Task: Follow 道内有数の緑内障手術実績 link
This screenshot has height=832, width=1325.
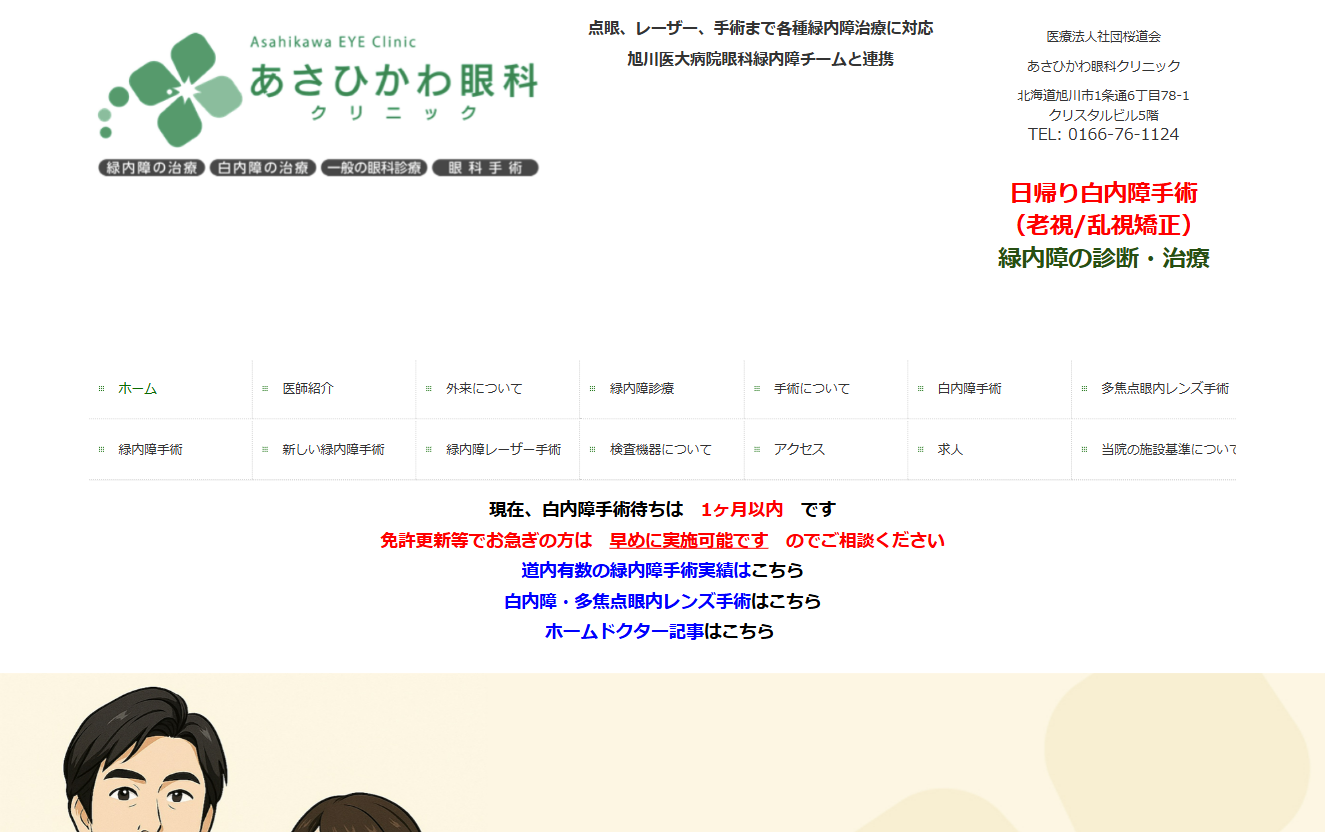Action: pyautogui.click(x=636, y=571)
